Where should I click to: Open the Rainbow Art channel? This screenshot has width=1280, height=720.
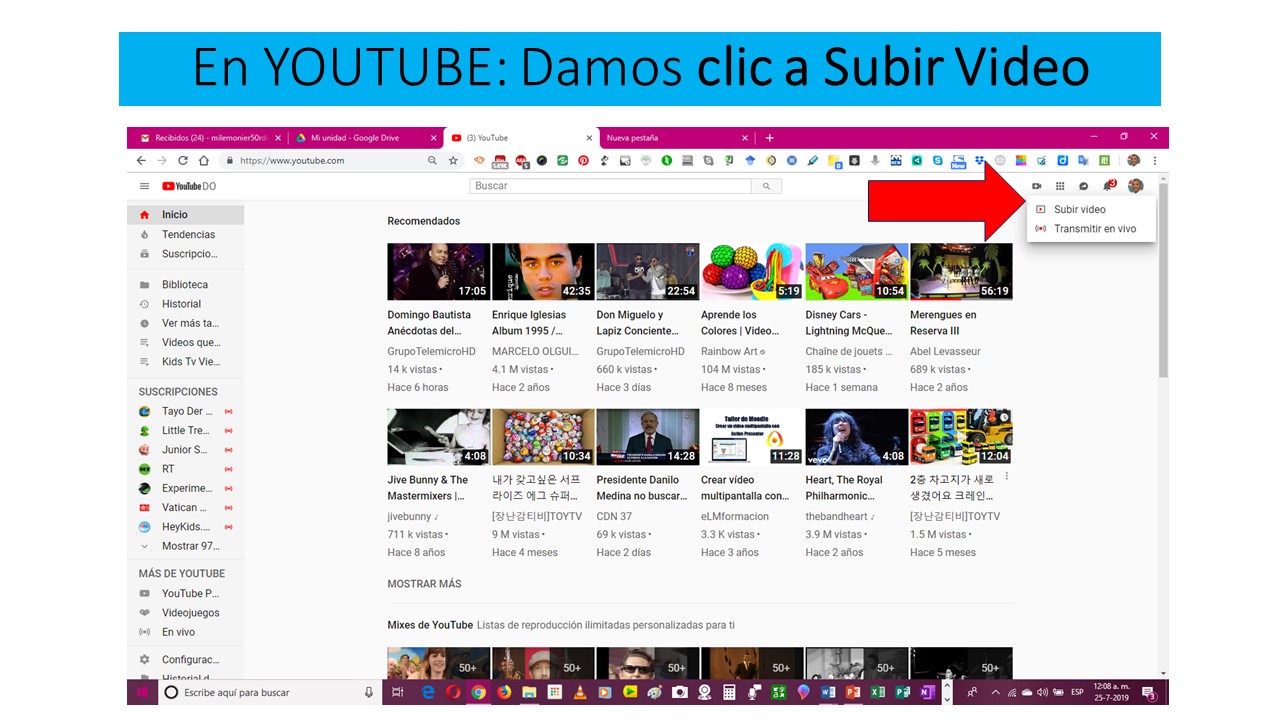click(729, 352)
